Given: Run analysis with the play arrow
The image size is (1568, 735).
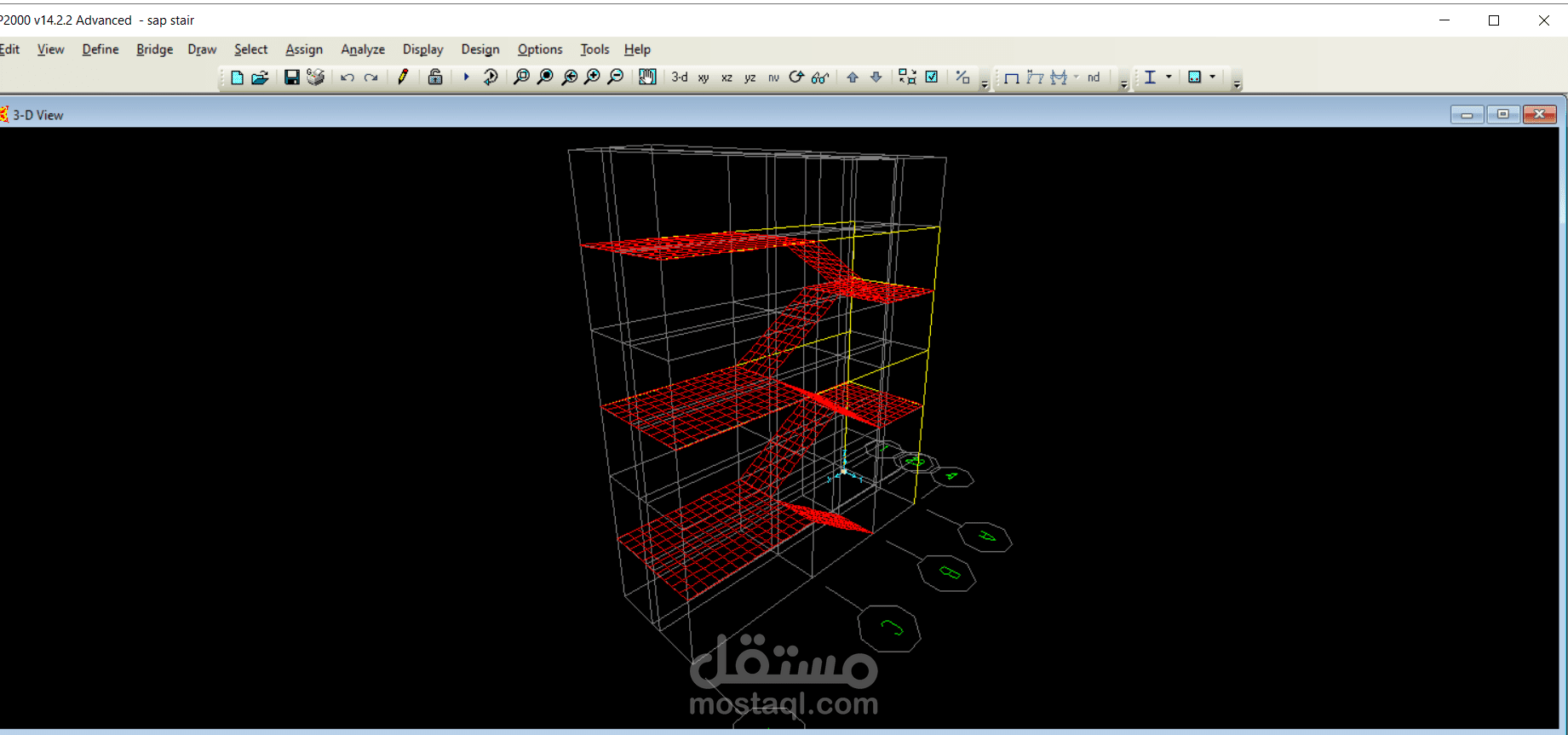Looking at the screenshot, I should tap(466, 78).
